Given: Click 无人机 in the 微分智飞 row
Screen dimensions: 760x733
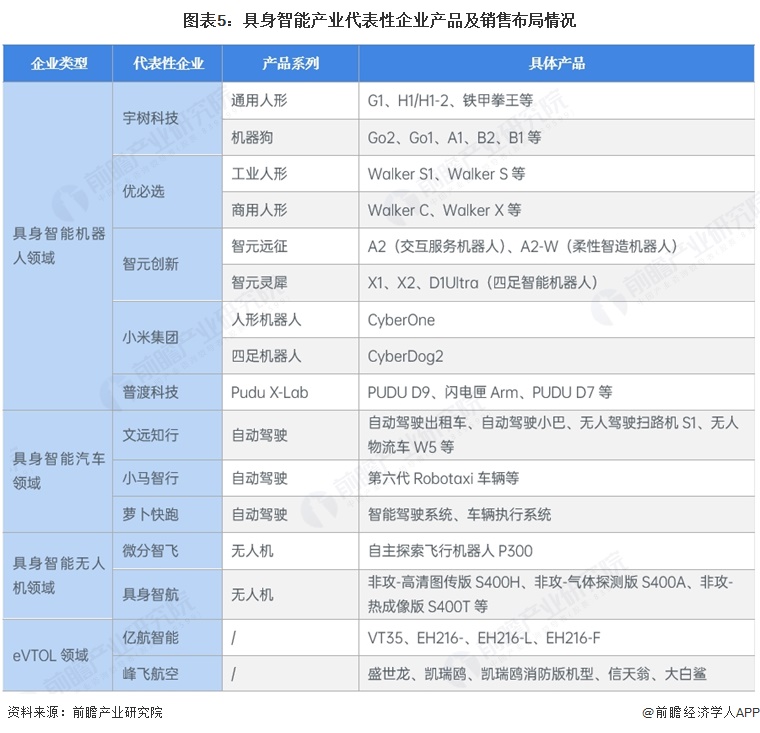Looking at the screenshot, I should tap(290, 551).
